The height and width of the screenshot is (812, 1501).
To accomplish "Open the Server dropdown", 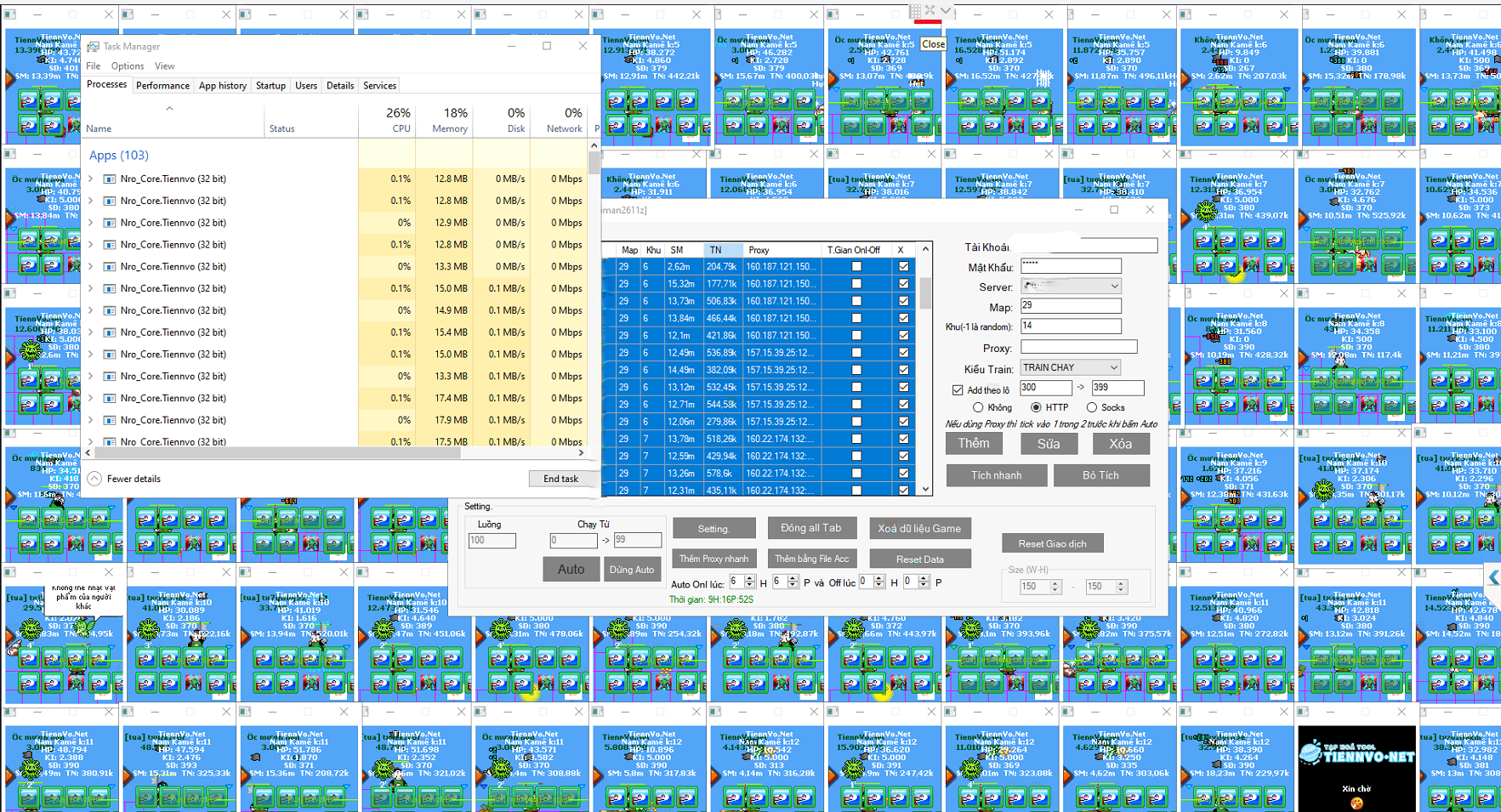I will point(1070,287).
